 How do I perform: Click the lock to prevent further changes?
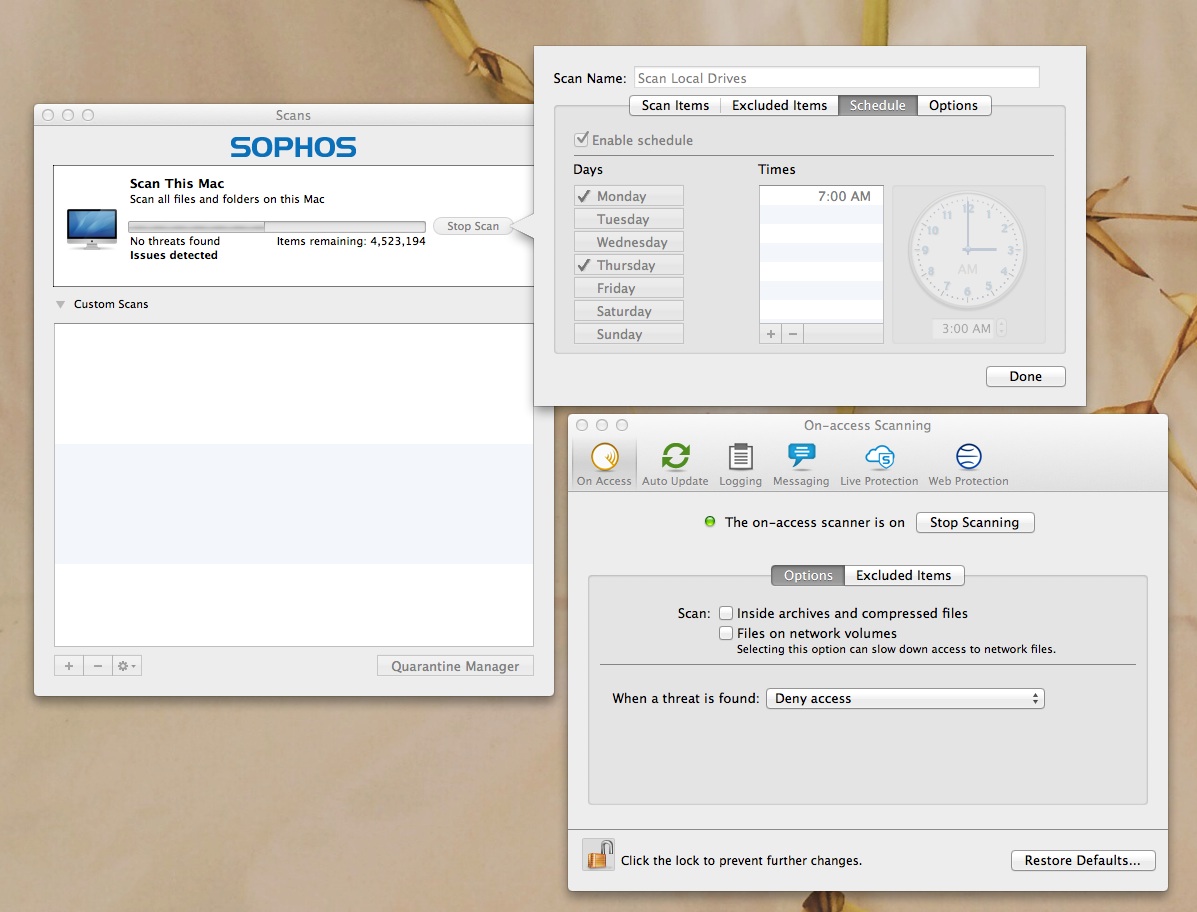point(598,856)
